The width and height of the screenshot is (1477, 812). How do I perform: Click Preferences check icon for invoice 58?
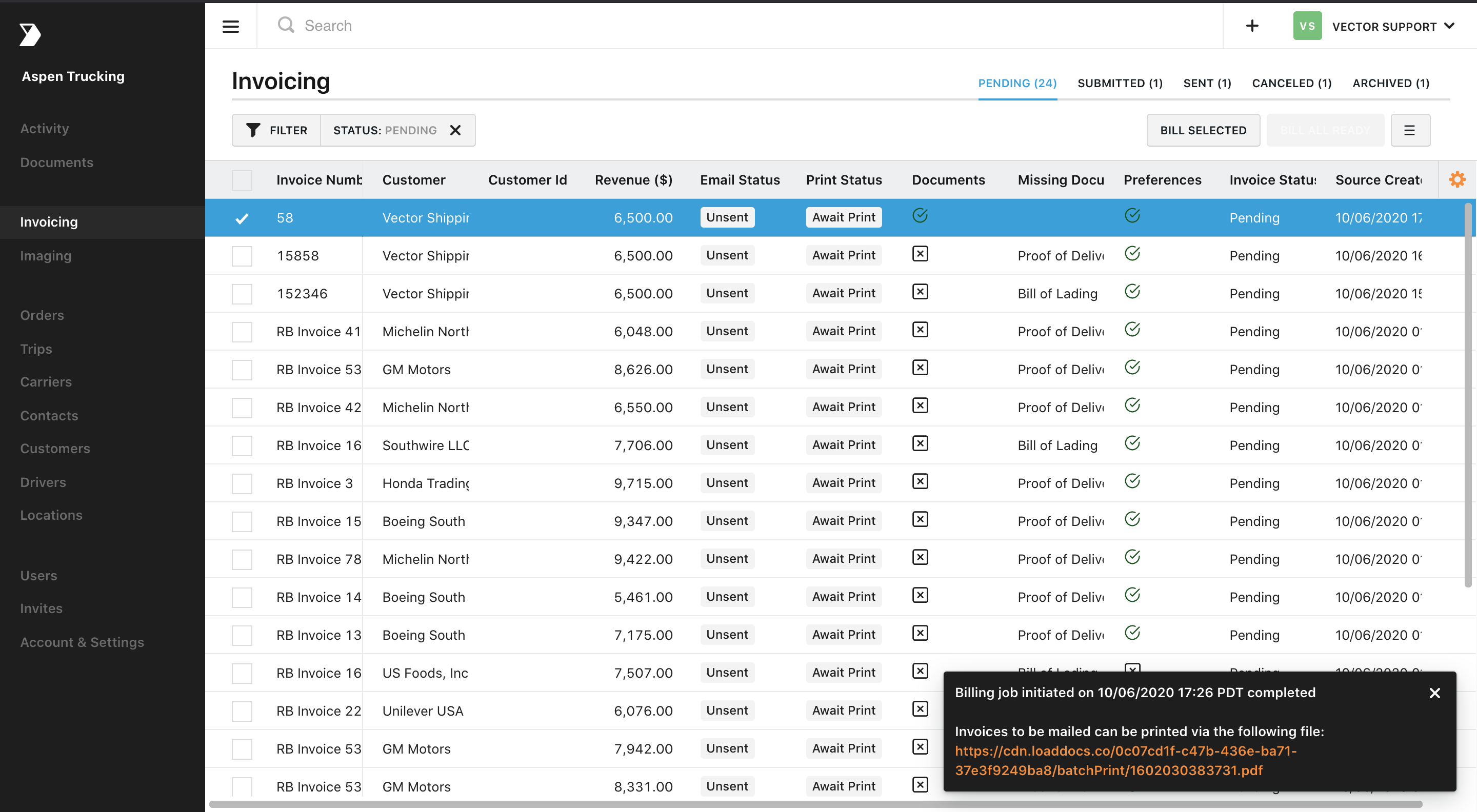pos(1132,215)
